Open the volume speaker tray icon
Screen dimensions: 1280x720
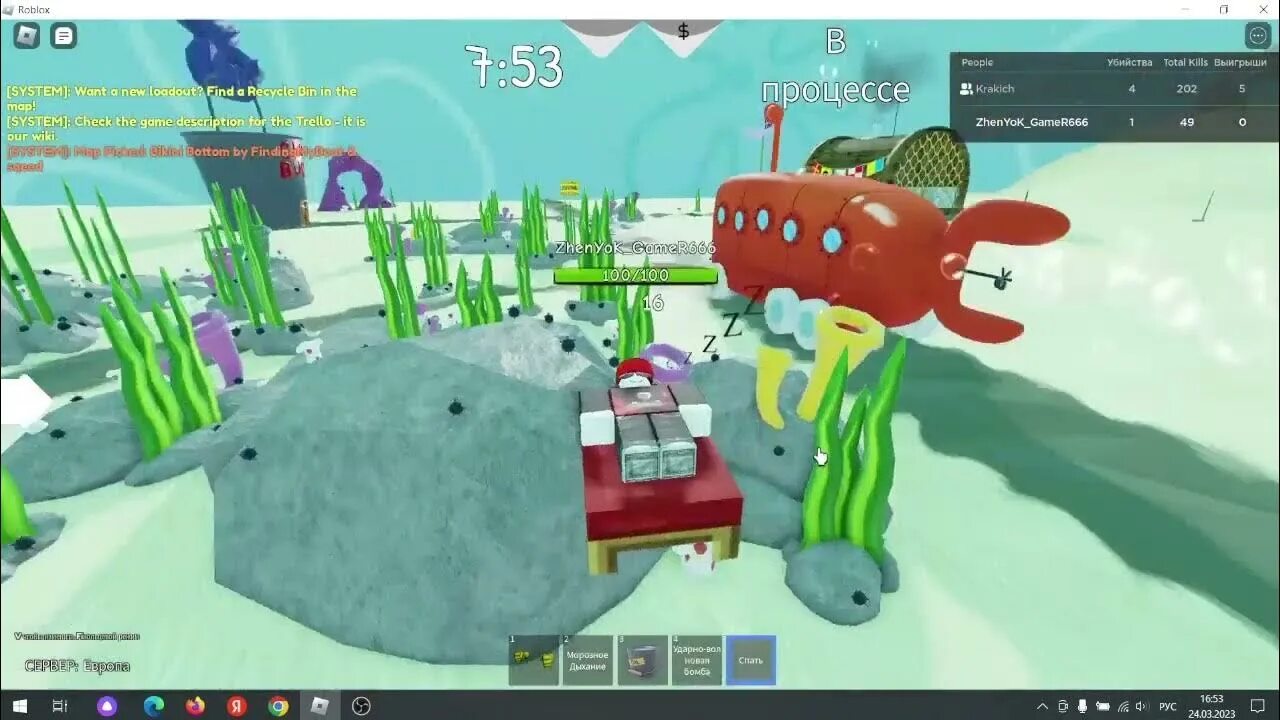click(x=1142, y=706)
